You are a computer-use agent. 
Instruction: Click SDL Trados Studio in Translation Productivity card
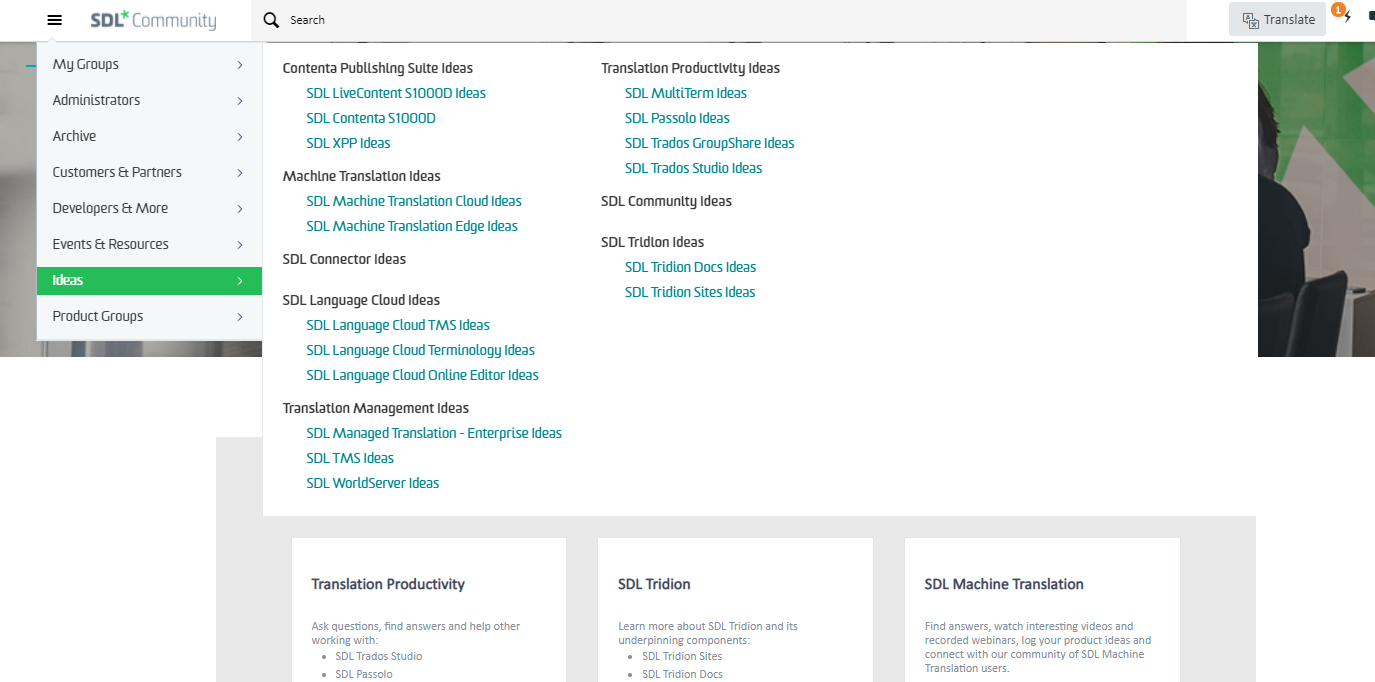pyautogui.click(x=379, y=656)
